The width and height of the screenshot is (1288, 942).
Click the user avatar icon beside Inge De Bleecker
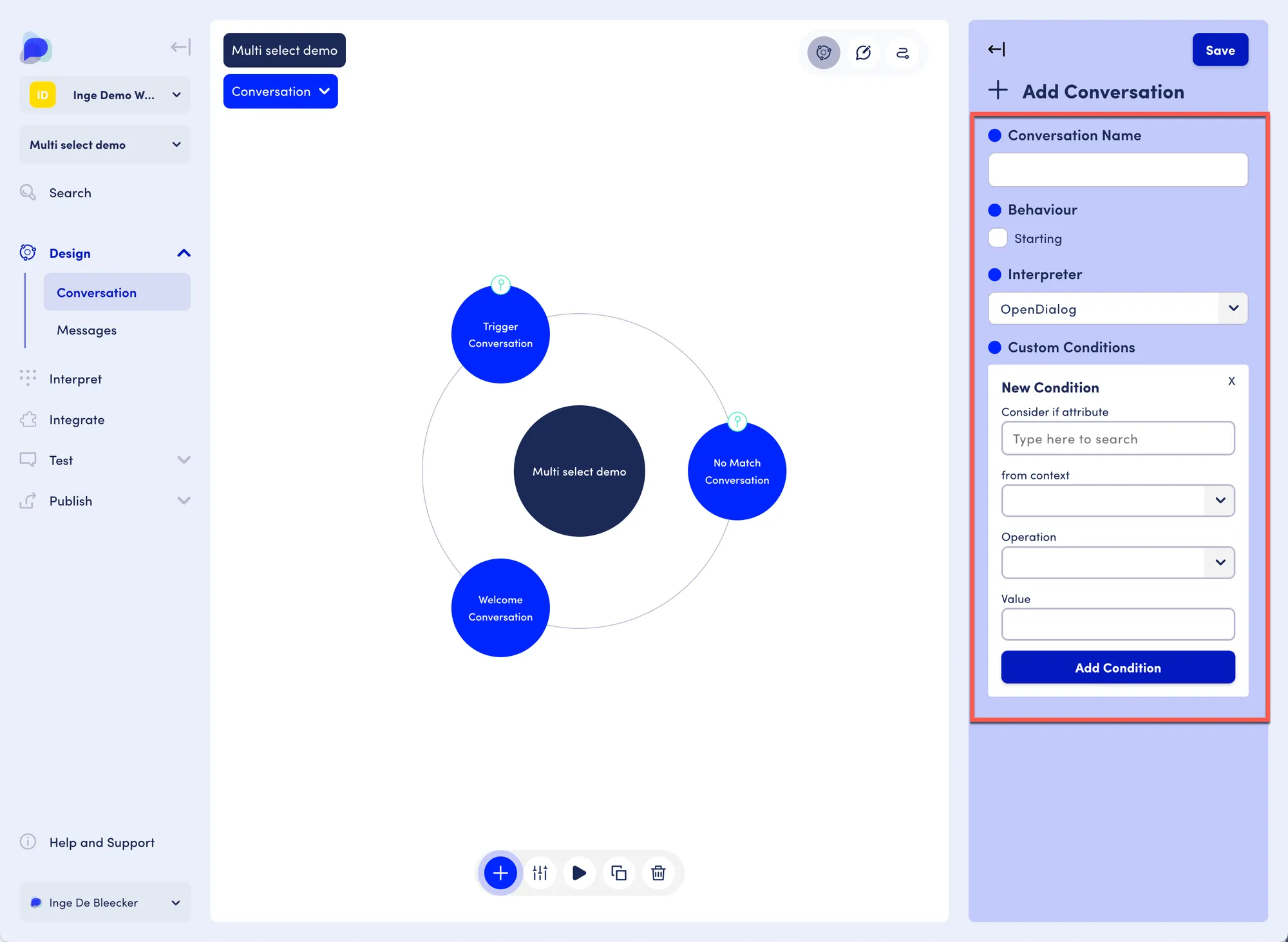[36, 902]
